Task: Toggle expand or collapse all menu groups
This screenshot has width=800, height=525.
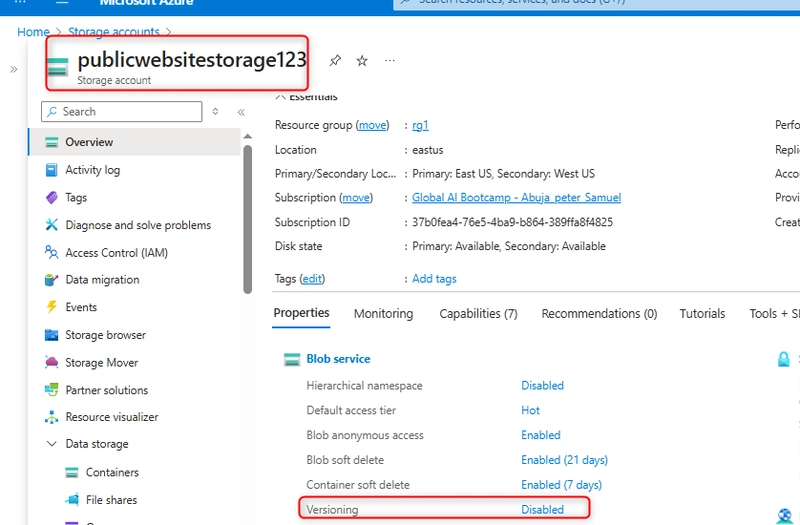Action: [215, 111]
